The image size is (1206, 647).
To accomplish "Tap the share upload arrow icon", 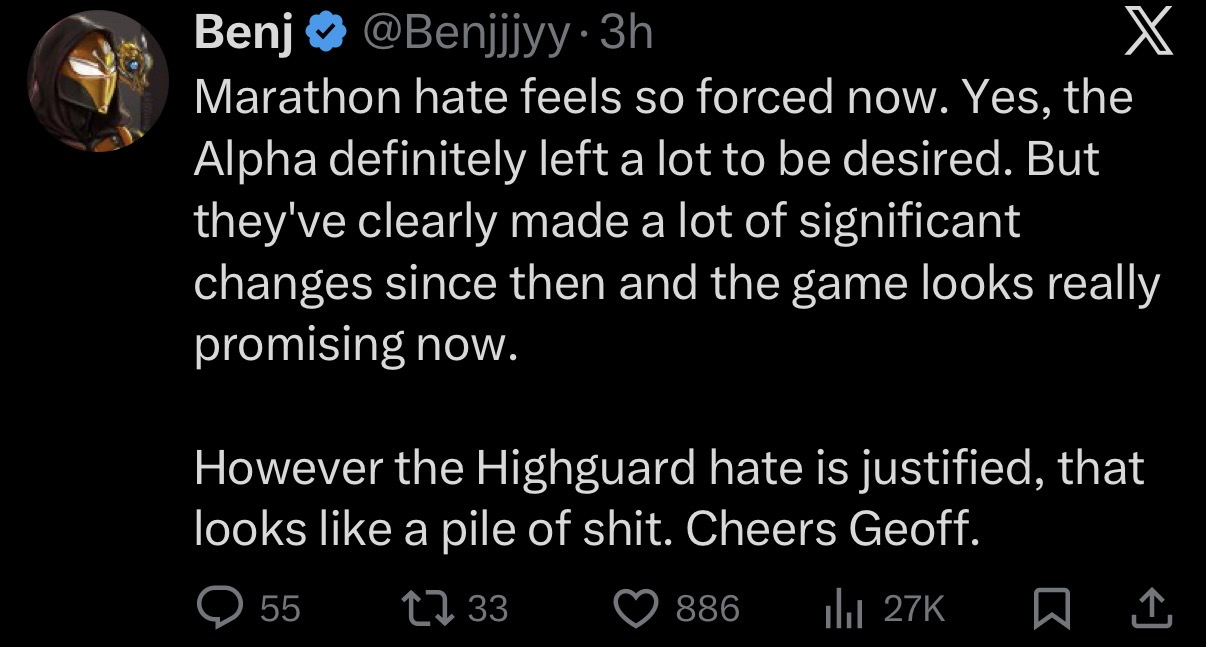I will pyautogui.click(x=1149, y=607).
